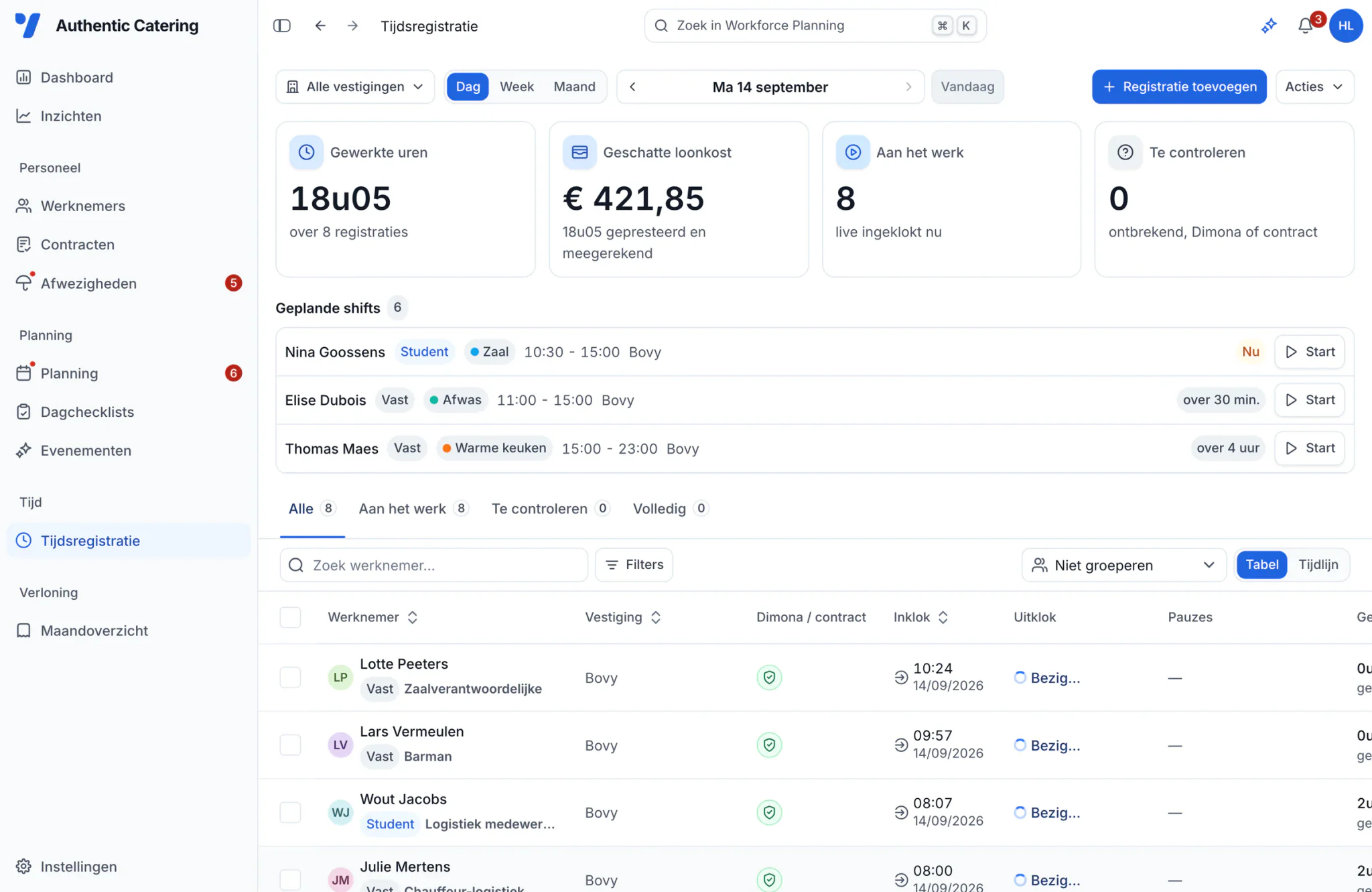Screen dimensions: 1372x892
Task: Click the Vandaag button
Action: click(967, 86)
